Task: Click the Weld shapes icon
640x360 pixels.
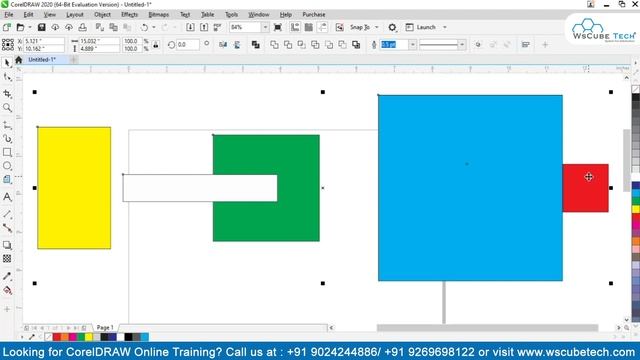Action: click(x=274, y=44)
